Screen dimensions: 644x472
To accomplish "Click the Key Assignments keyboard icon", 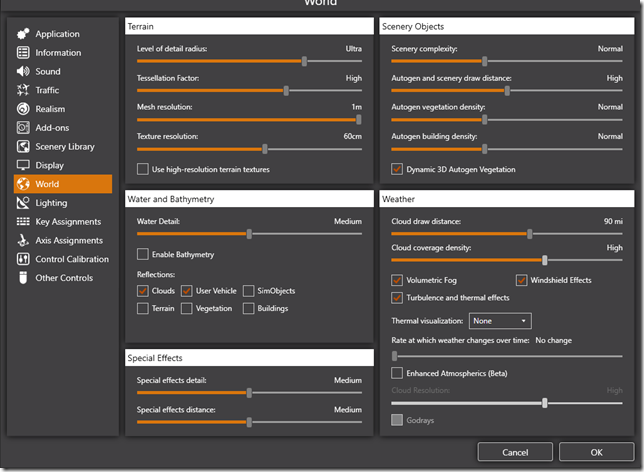I will tap(23, 221).
